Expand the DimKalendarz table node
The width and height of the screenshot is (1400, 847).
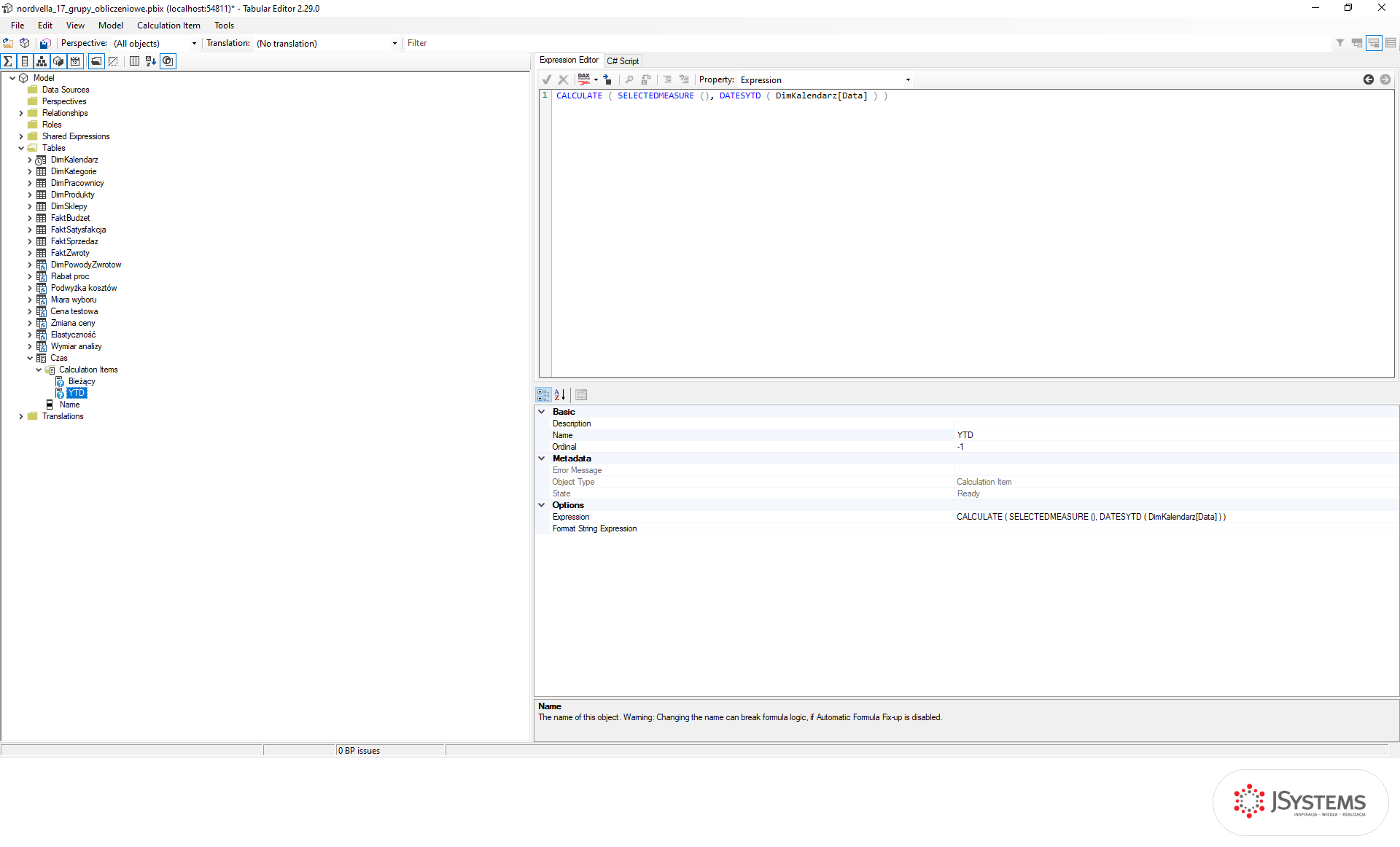click(30, 160)
